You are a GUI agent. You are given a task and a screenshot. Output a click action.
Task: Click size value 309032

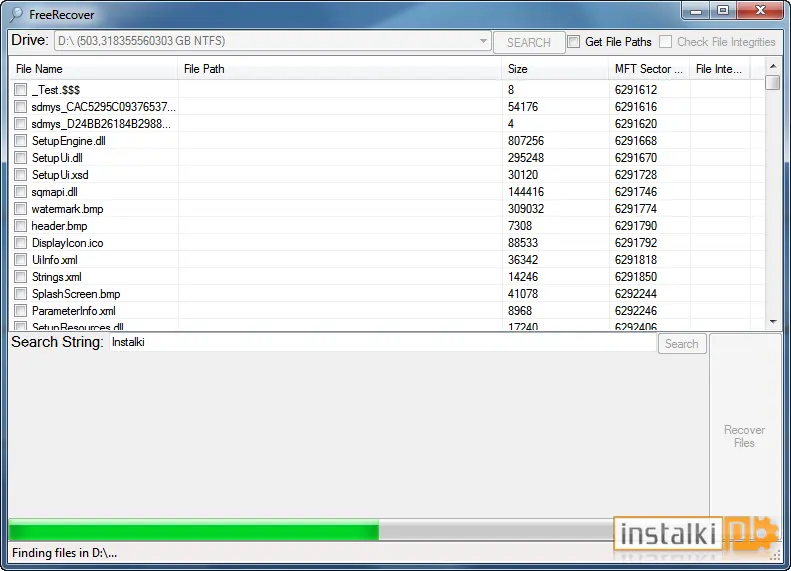(526, 209)
